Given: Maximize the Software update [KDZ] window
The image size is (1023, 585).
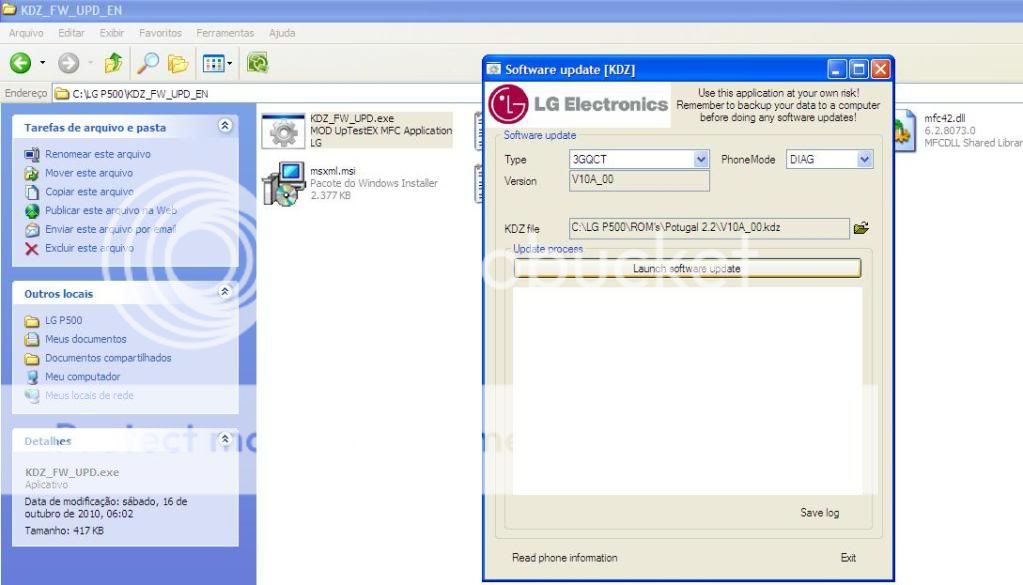Looking at the screenshot, I should [859, 69].
